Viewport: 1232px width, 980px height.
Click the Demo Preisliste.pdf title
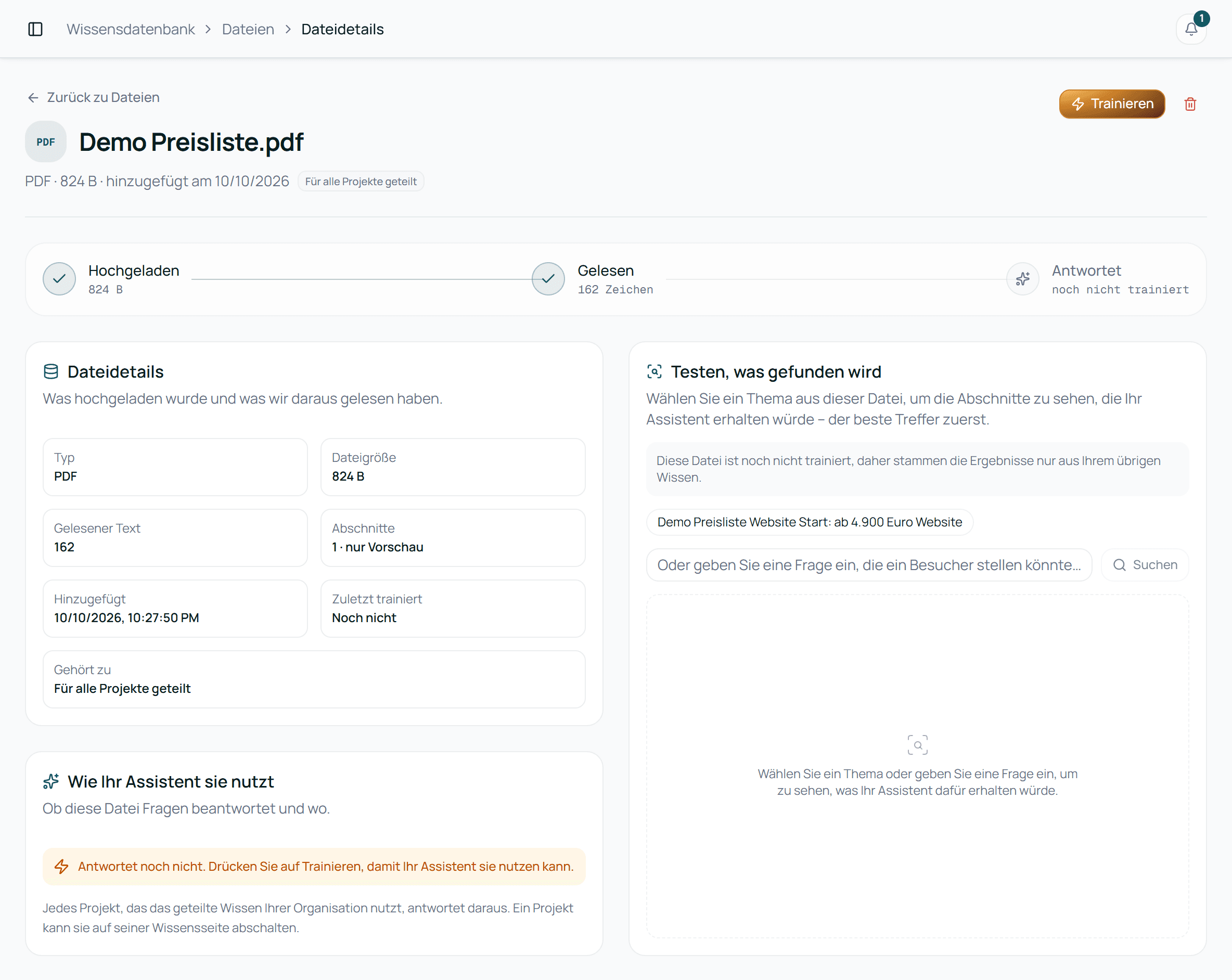point(191,143)
